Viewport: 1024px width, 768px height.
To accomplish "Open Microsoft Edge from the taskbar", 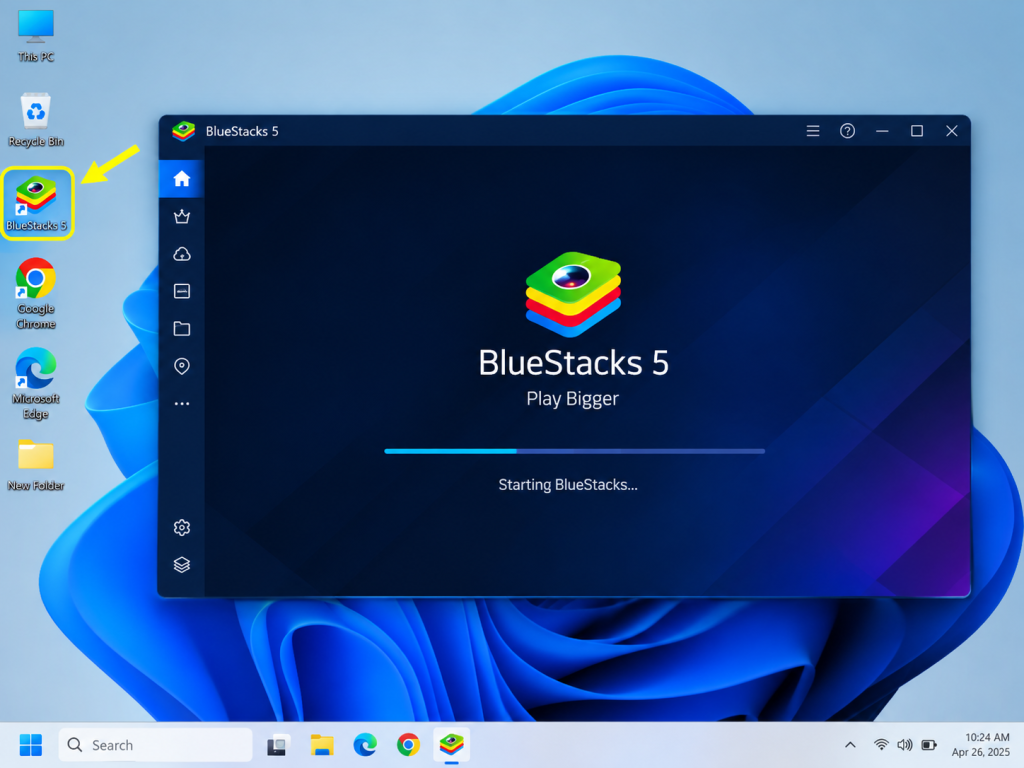I will click(x=364, y=744).
